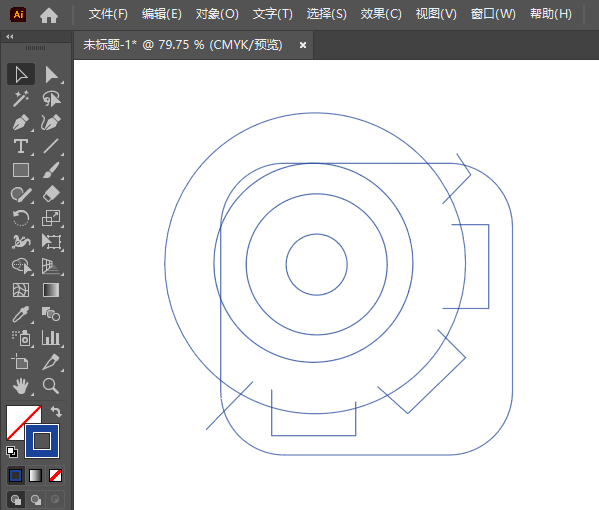
Task: Close the 未标题-1 document tab
Action: pos(303,45)
